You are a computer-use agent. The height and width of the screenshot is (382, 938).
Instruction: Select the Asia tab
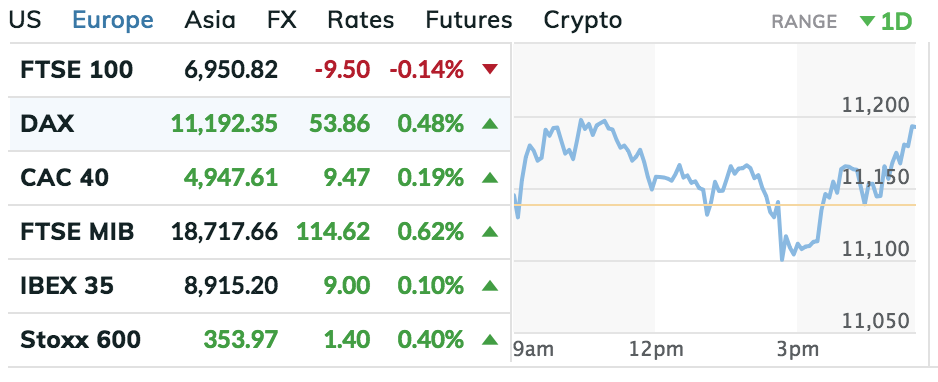[x=209, y=20]
